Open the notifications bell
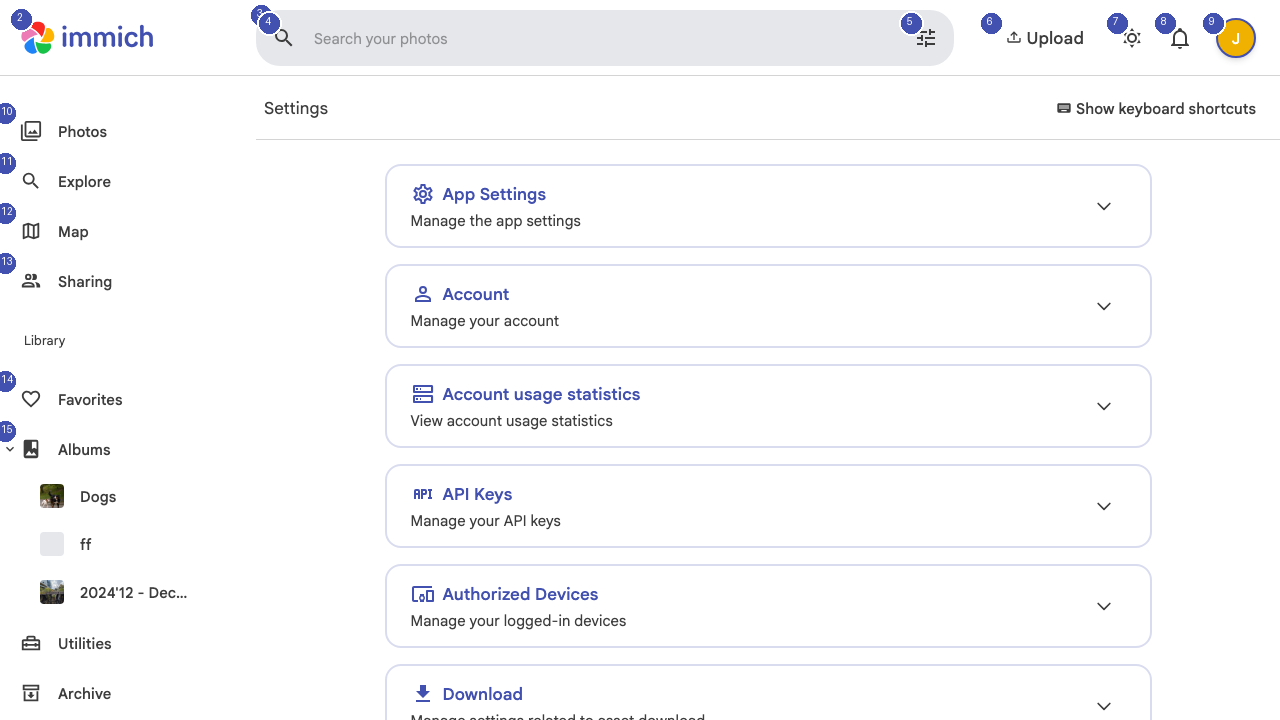Screen dimensions: 1280x720 pyautogui.click(x=1179, y=37)
